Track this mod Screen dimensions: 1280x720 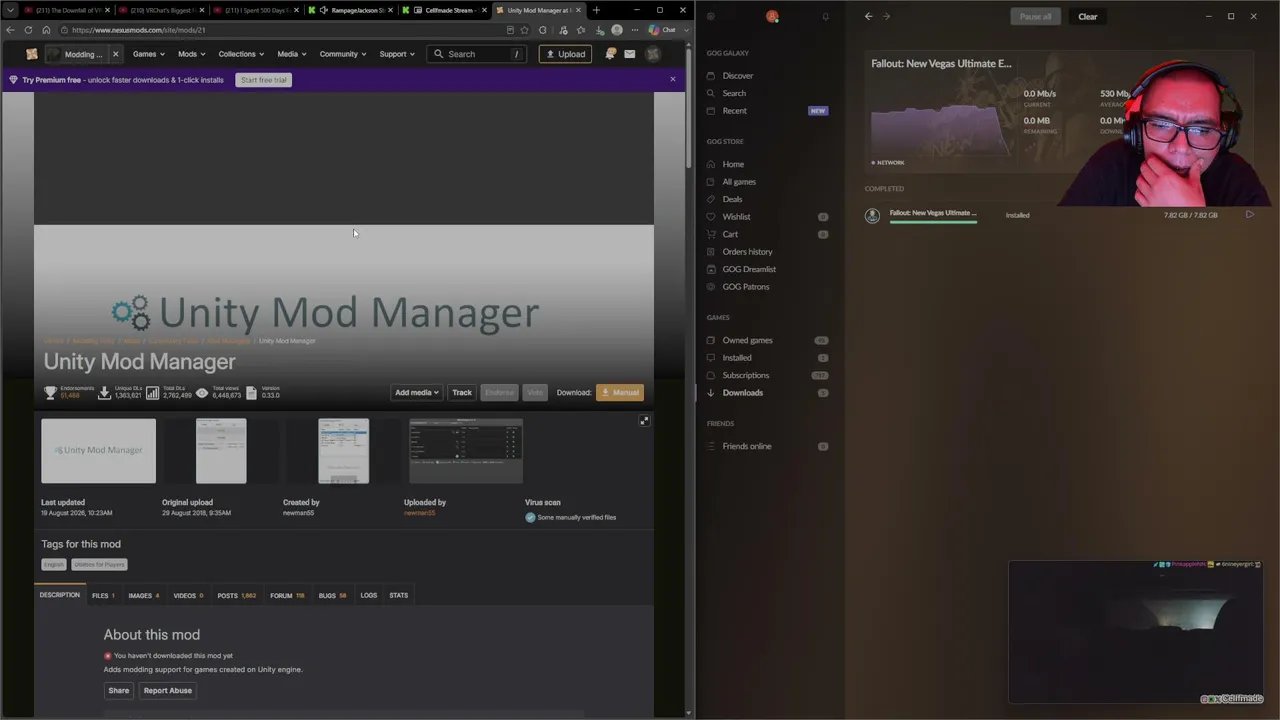[462, 393]
